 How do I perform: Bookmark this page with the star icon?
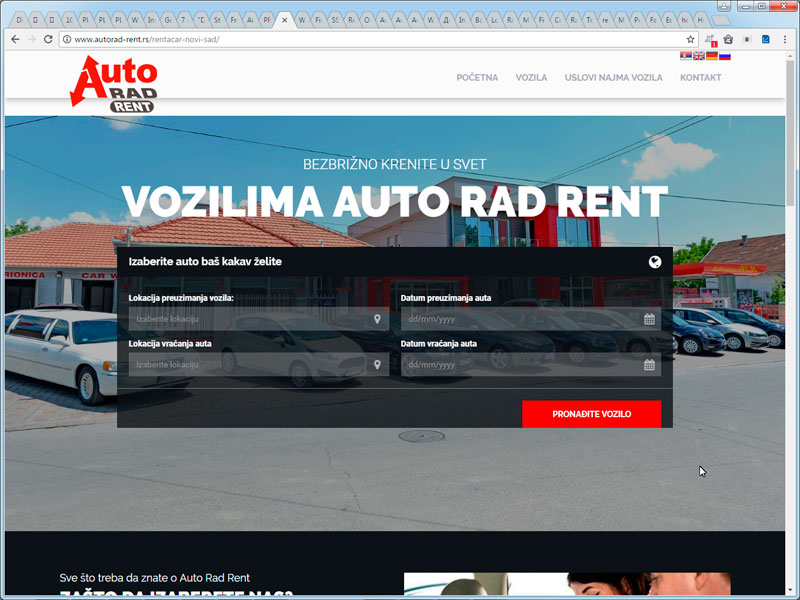pos(690,39)
